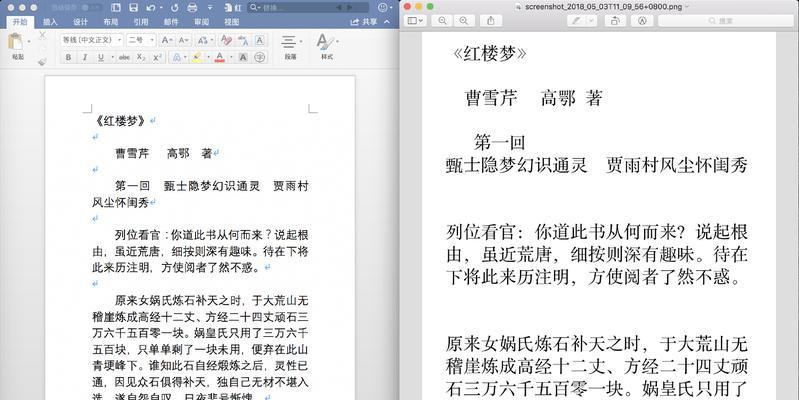This screenshot has height=400, width=799.
Task: Switch to the 引用 tab
Action: [x=141, y=22]
